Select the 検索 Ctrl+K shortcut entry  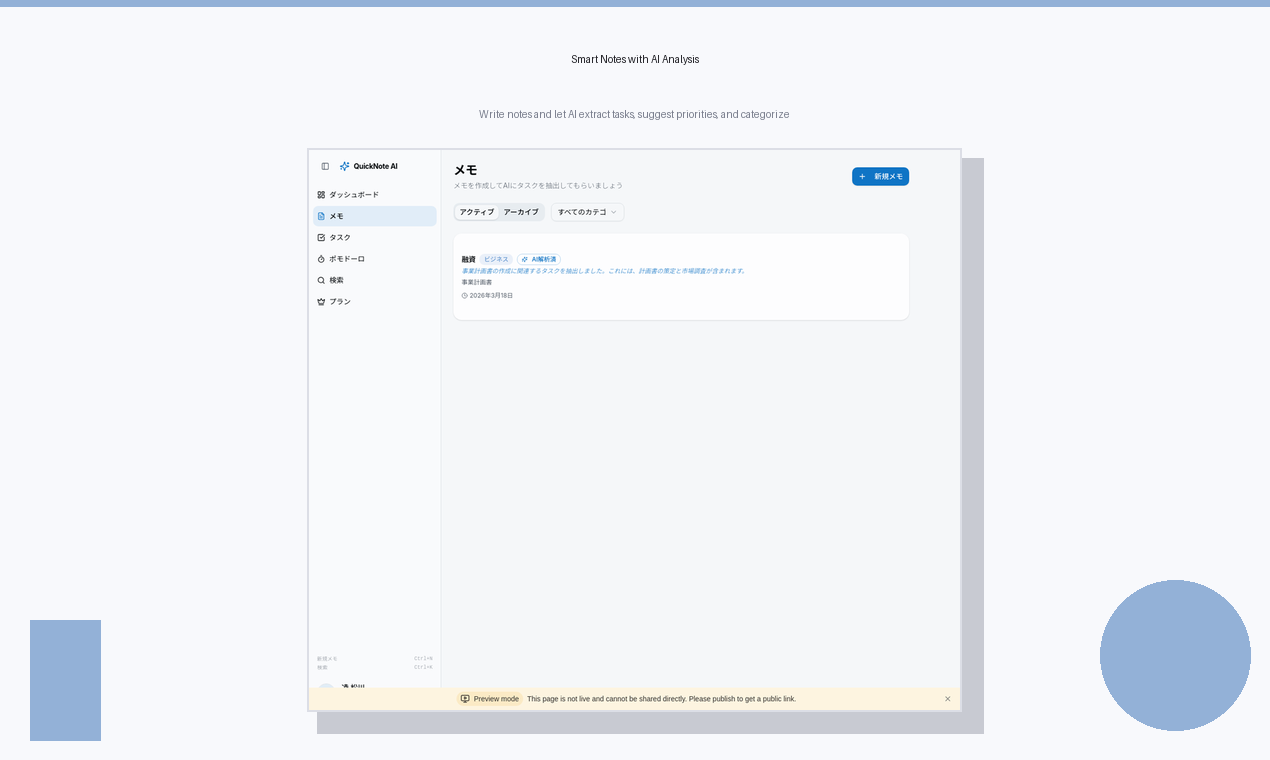375,666
